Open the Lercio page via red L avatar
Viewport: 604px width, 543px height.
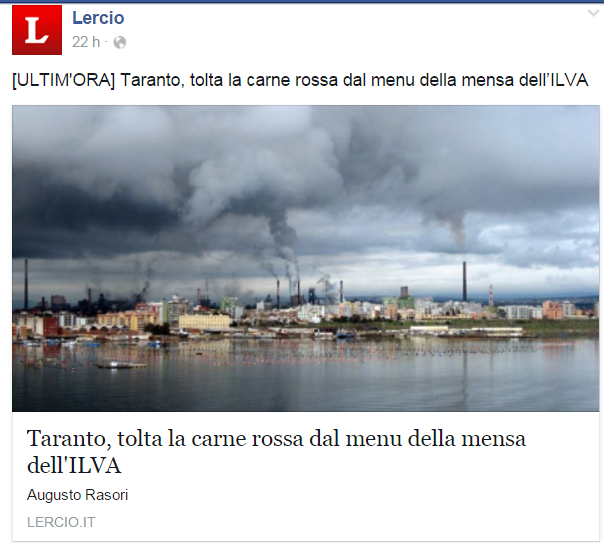(37, 30)
